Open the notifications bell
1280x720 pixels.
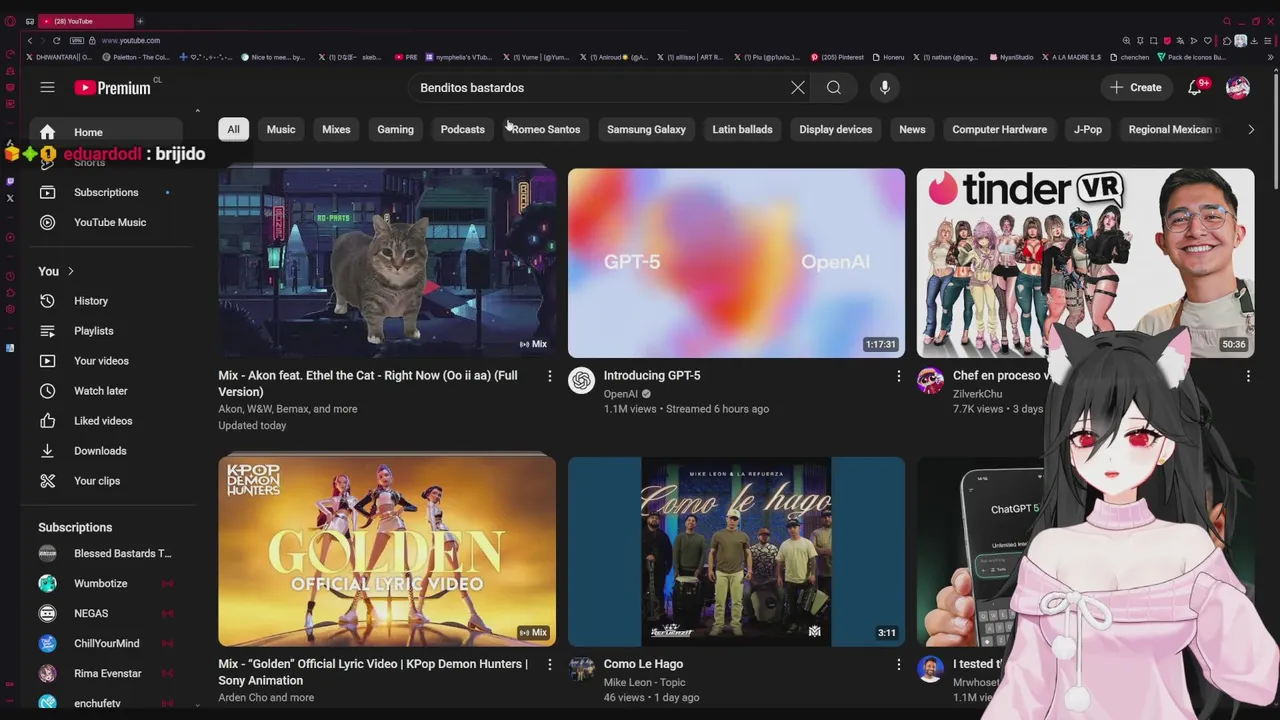click(x=1195, y=88)
